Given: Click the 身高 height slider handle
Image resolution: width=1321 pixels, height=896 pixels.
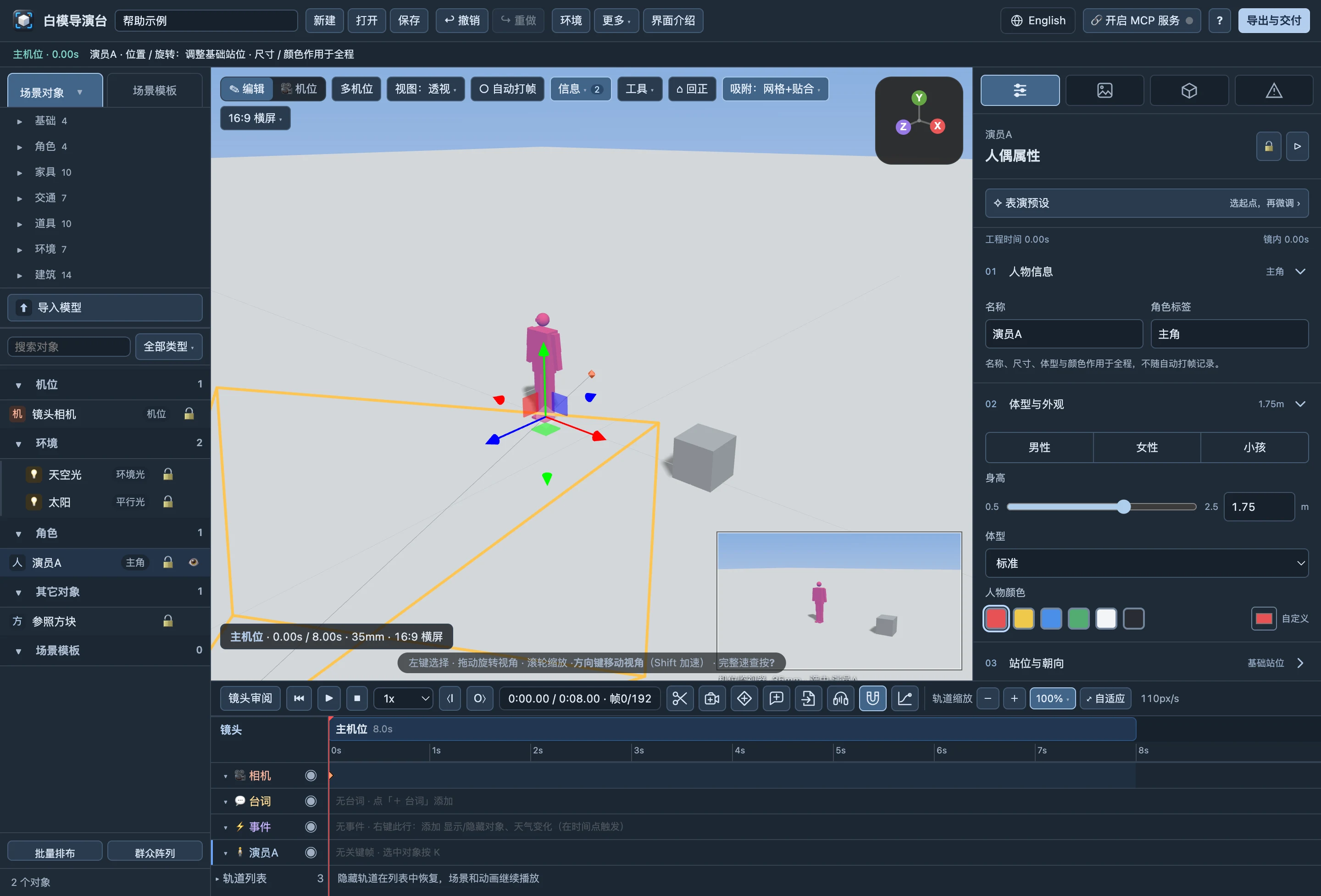Looking at the screenshot, I should coord(1123,507).
